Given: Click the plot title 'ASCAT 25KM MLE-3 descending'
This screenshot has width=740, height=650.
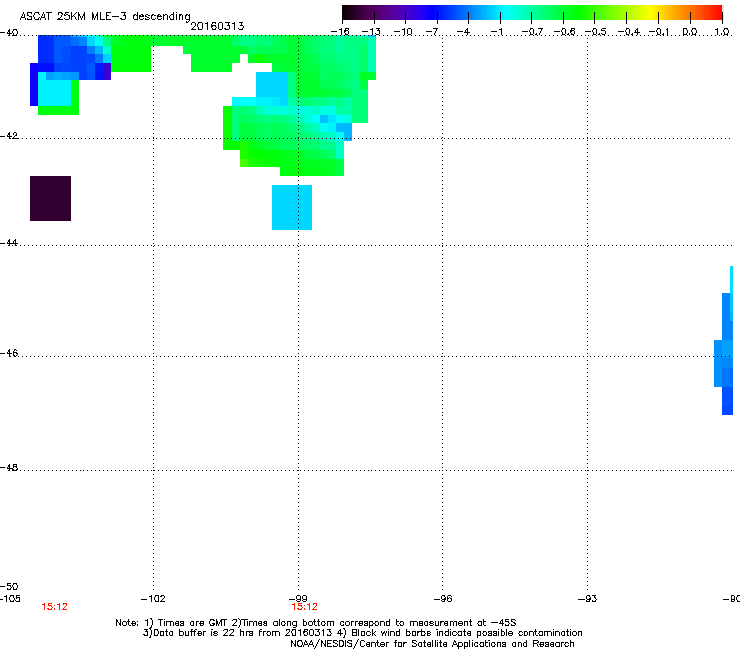Looking at the screenshot, I should pyautogui.click(x=105, y=16).
